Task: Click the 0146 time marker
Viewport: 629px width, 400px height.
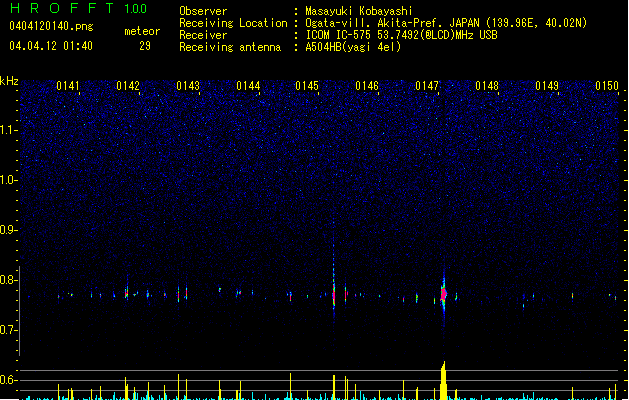Action: pos(367,86)
